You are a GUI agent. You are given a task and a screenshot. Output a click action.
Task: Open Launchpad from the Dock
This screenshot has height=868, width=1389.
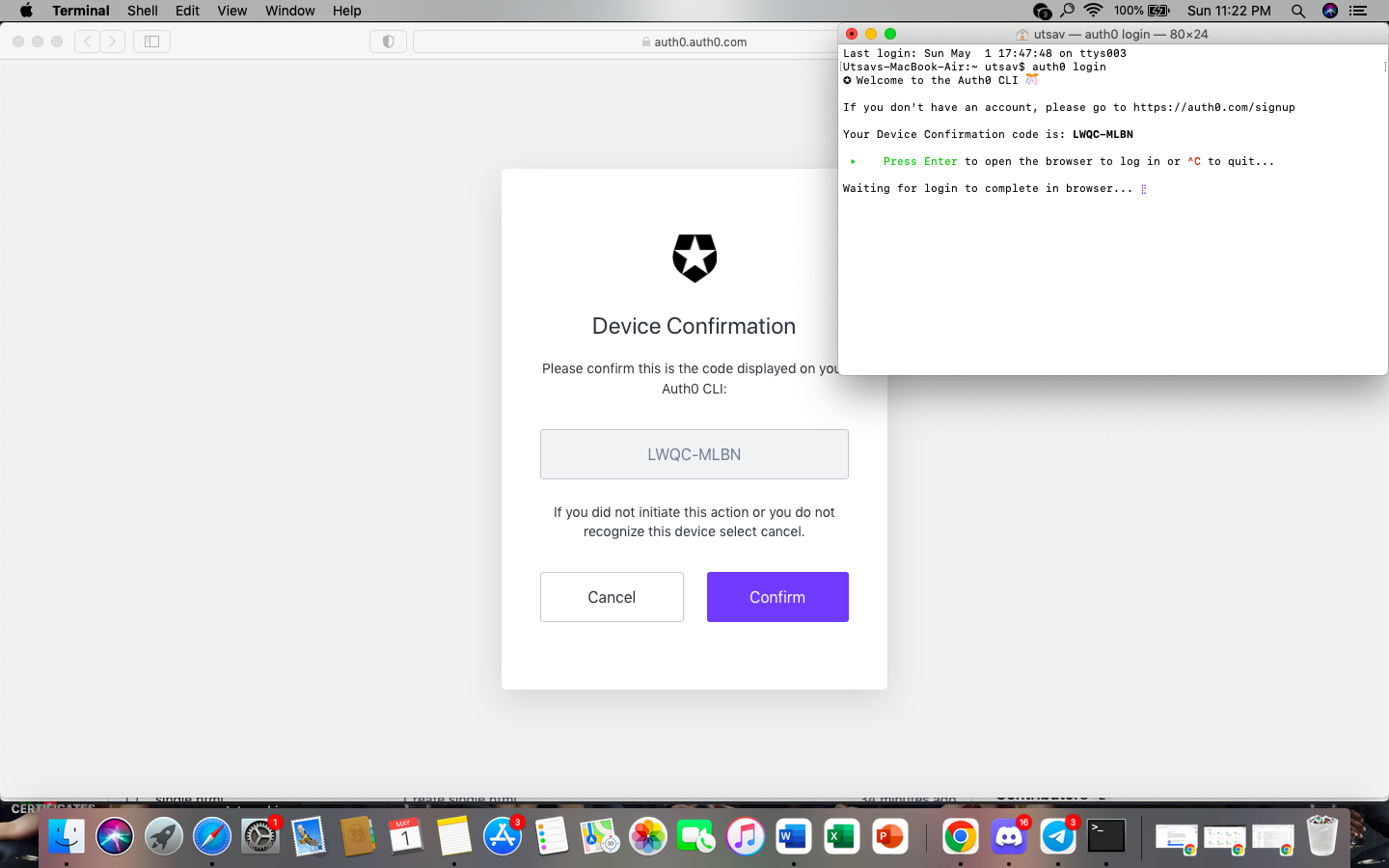pyautogui.click(x=163, y=836)
